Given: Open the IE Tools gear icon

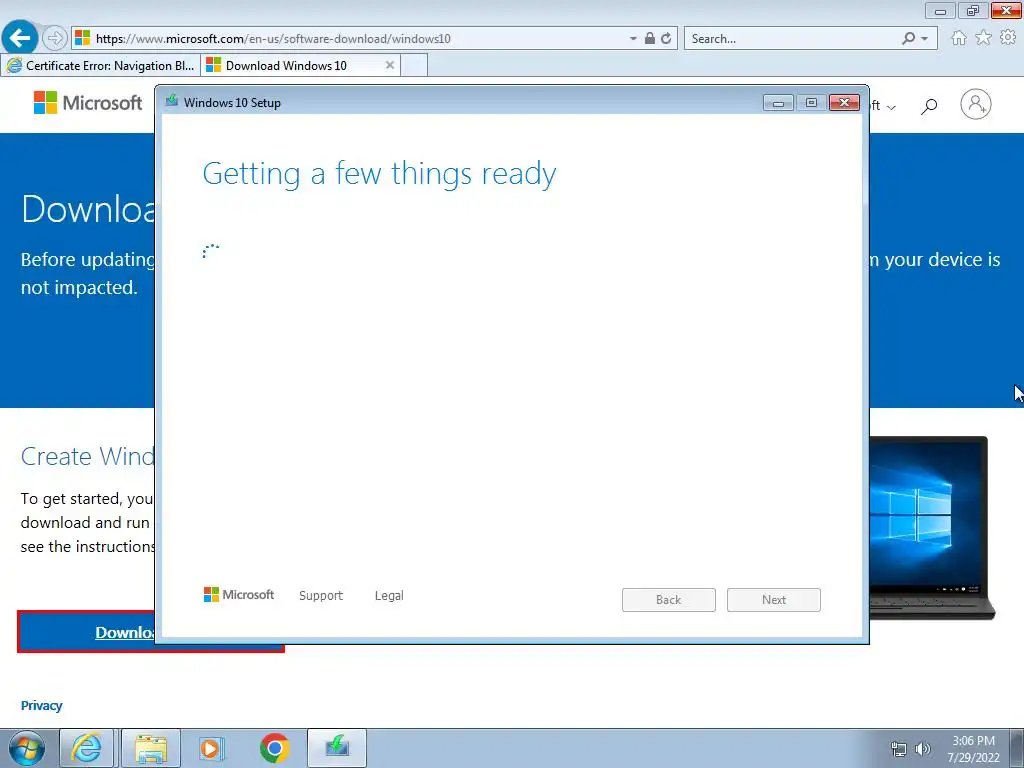Looking at the screenshot, I should pyautogui.click(x=1008, y=38).
